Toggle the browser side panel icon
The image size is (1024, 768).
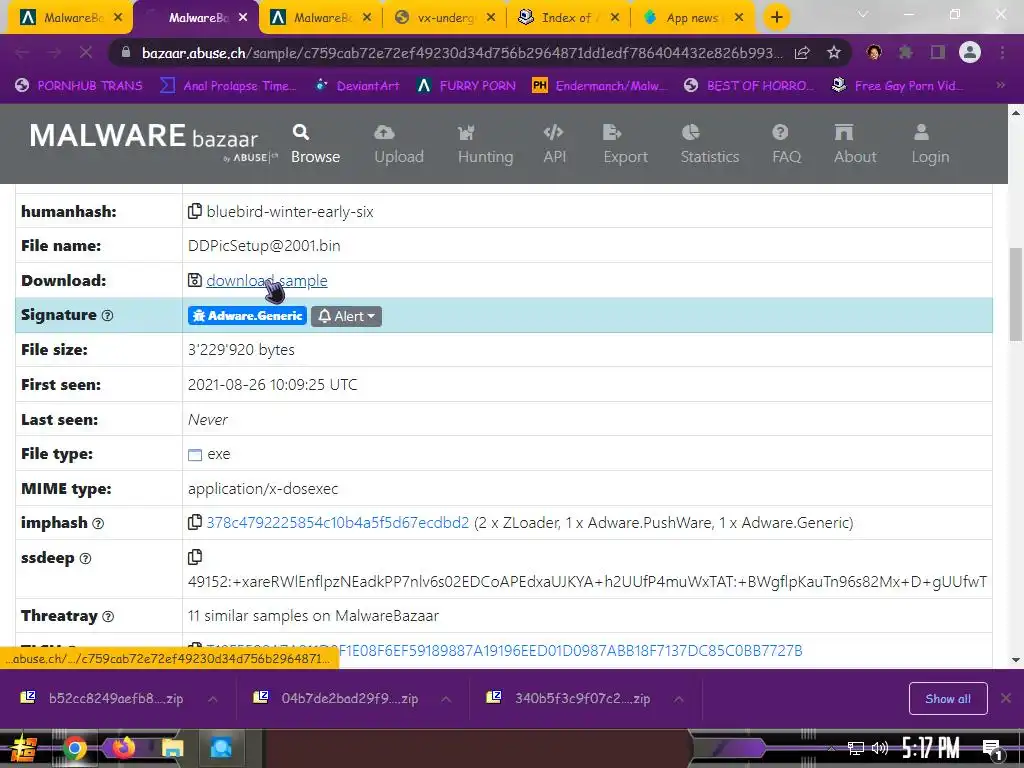937,52
